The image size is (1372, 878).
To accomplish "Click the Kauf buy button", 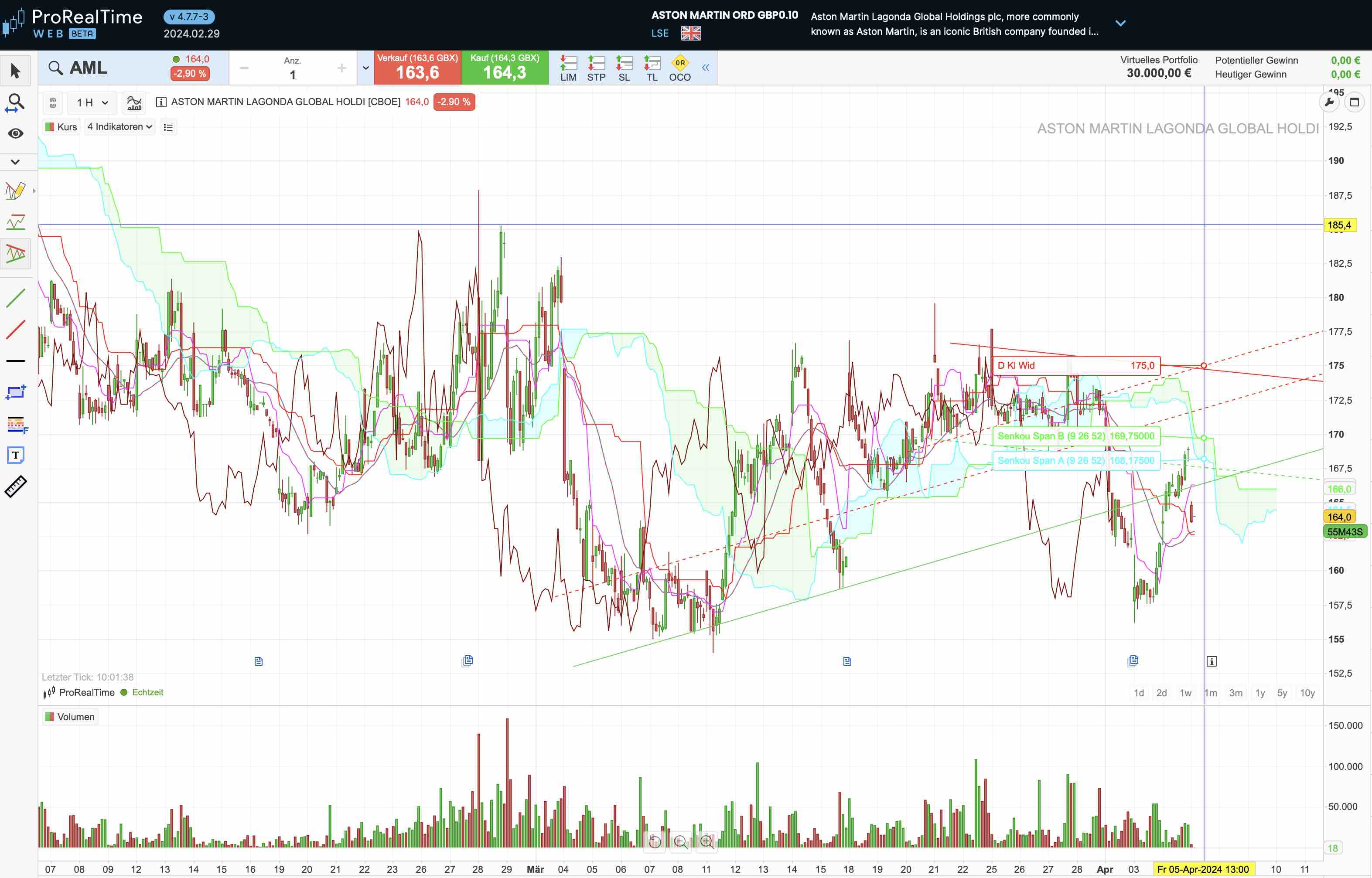I will pos(504,68).
